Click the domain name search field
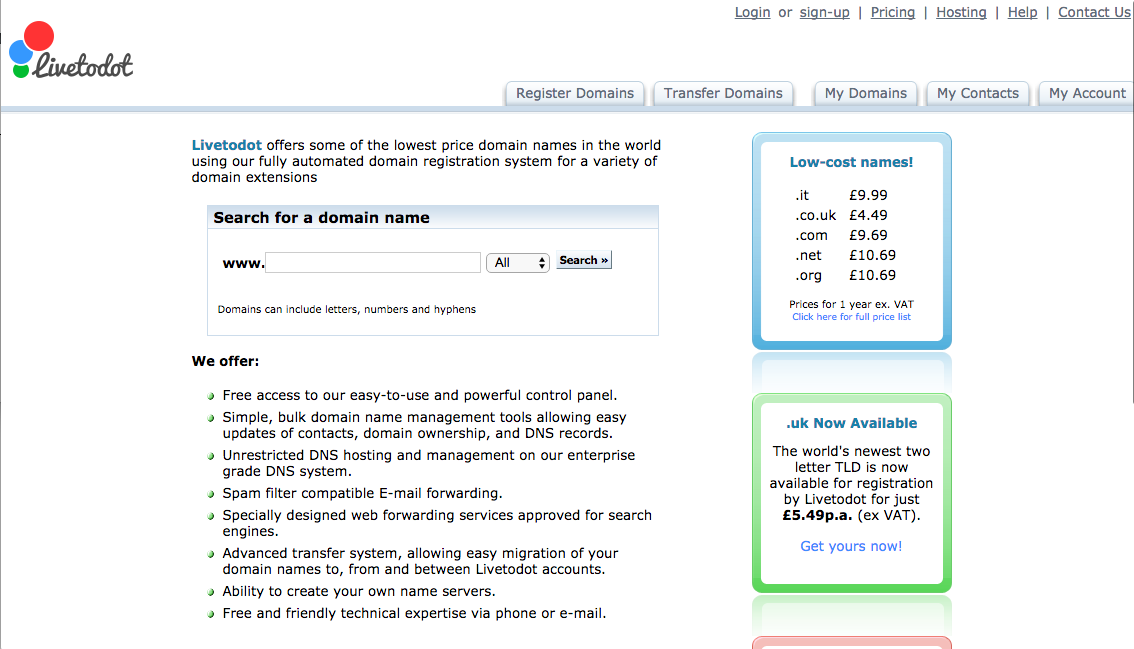Image resolution: width=1134 pixels, height=649 pixels. point(373,262)
